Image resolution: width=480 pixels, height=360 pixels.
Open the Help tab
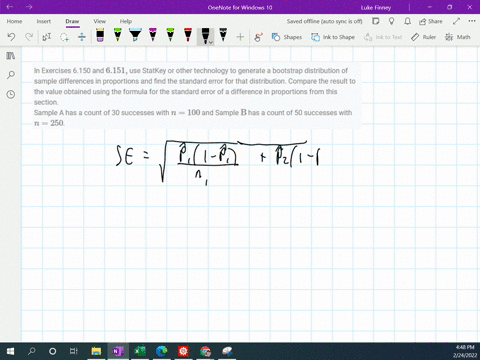tap(126, 21)
